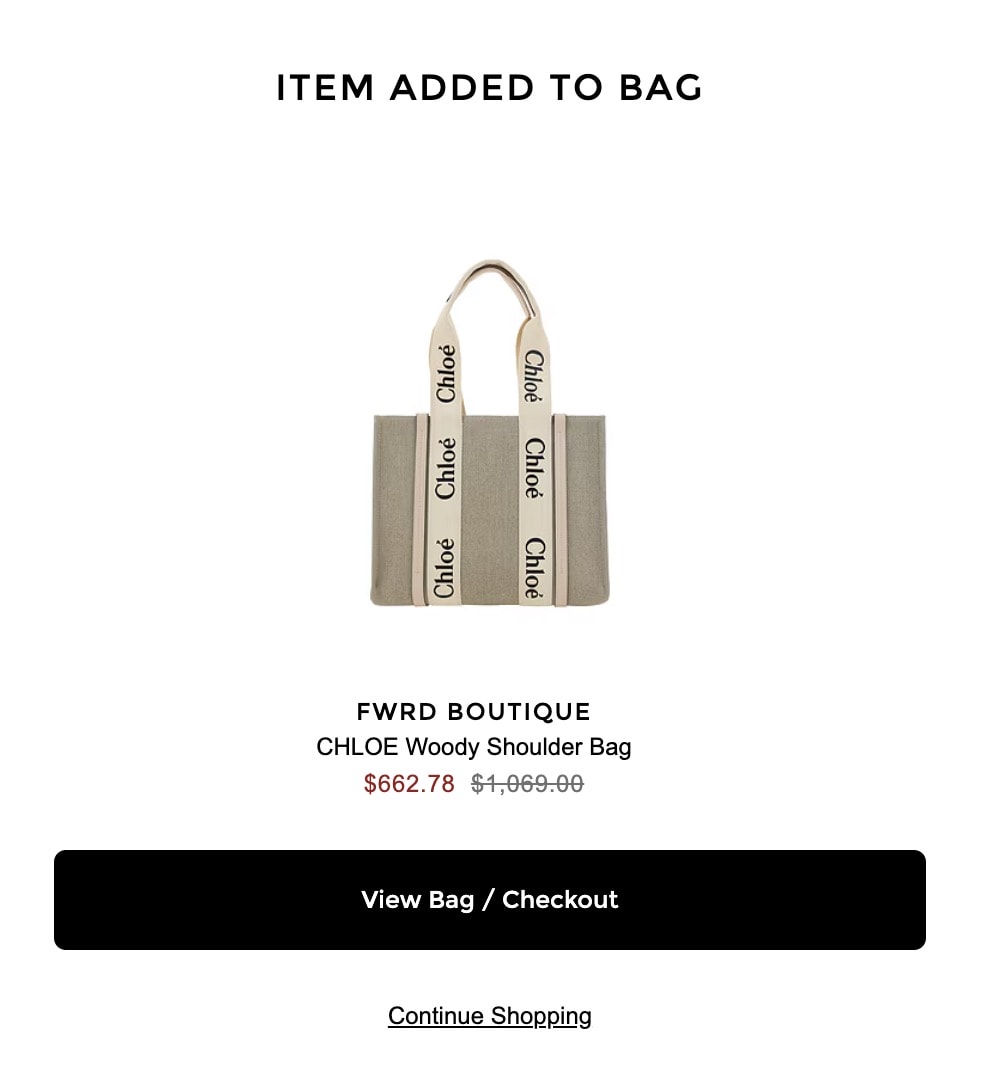Click the ITEM ADDED TO BAG heading
Image resolution: width=984 pixels, height=1082 pixels.
click(490, 88)
